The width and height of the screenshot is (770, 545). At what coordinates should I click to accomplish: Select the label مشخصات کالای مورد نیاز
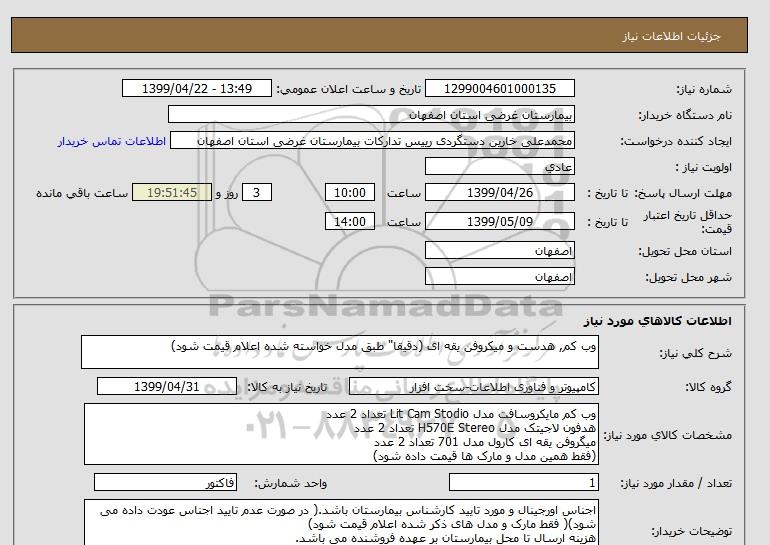pos(667,435)
